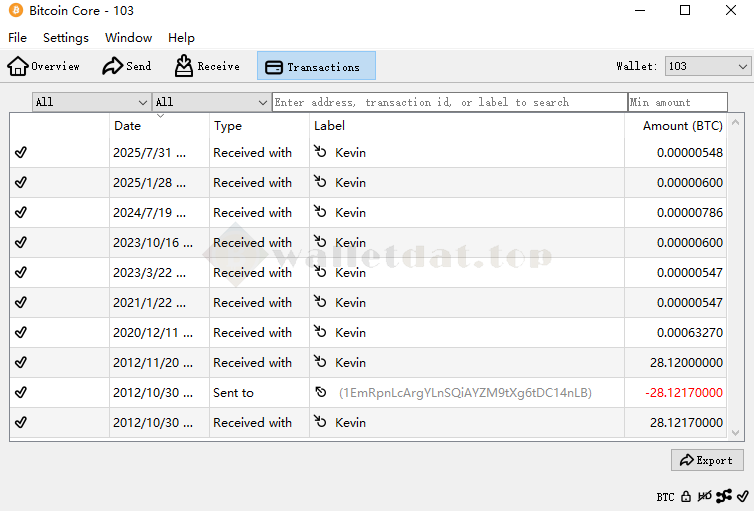
Task: Open the date filter All dropdown
Action: pyautogui.click(x=91, y=102)
